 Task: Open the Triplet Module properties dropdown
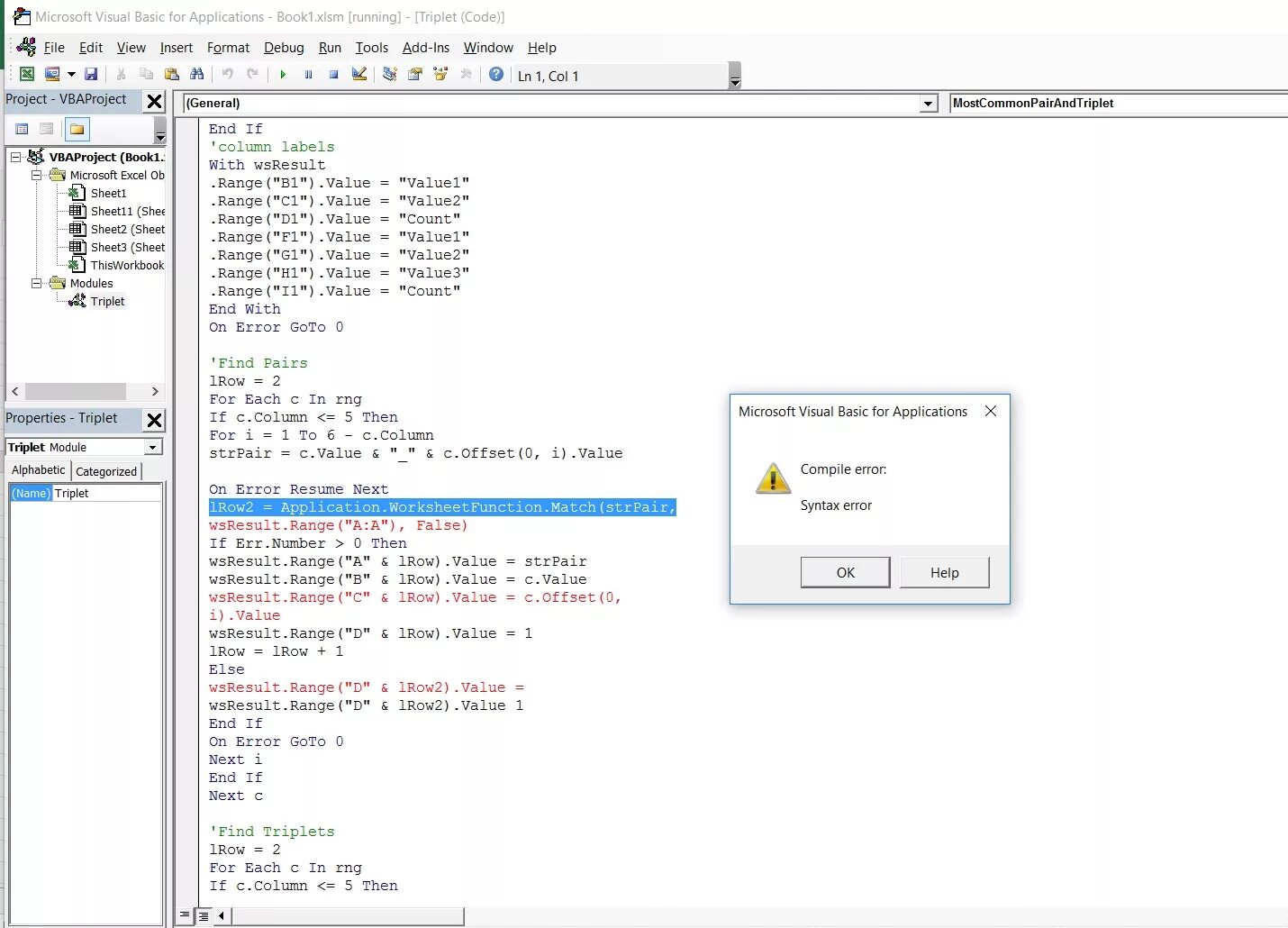point(153,447)
